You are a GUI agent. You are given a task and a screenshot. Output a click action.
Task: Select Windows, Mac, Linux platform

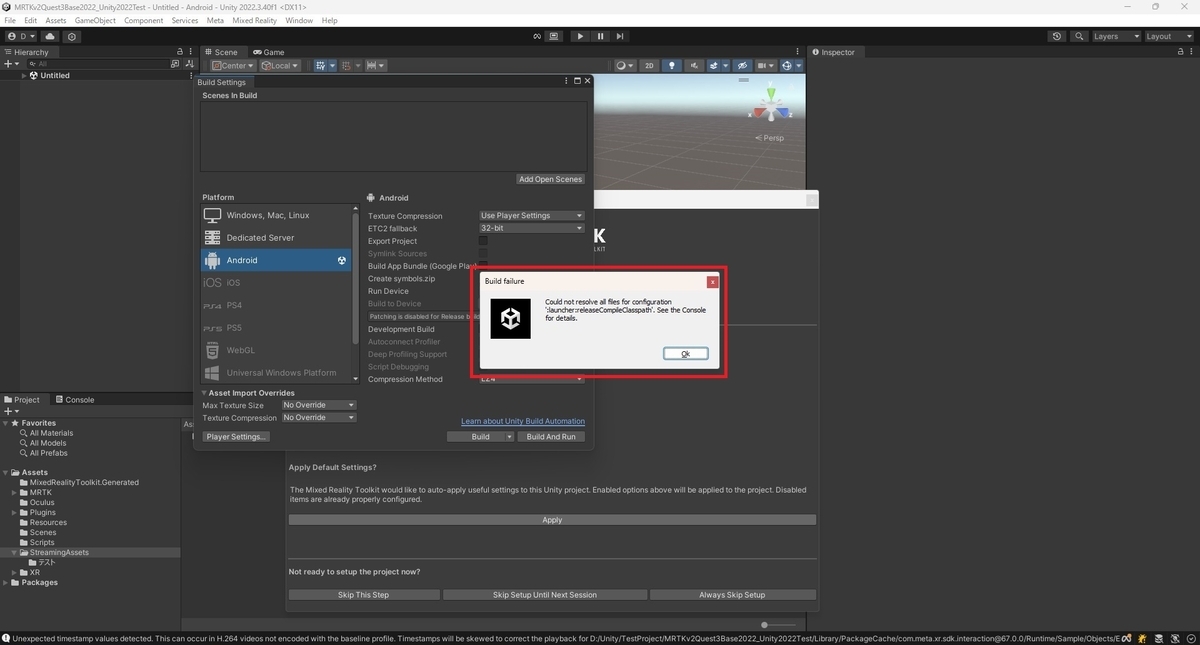276,215
